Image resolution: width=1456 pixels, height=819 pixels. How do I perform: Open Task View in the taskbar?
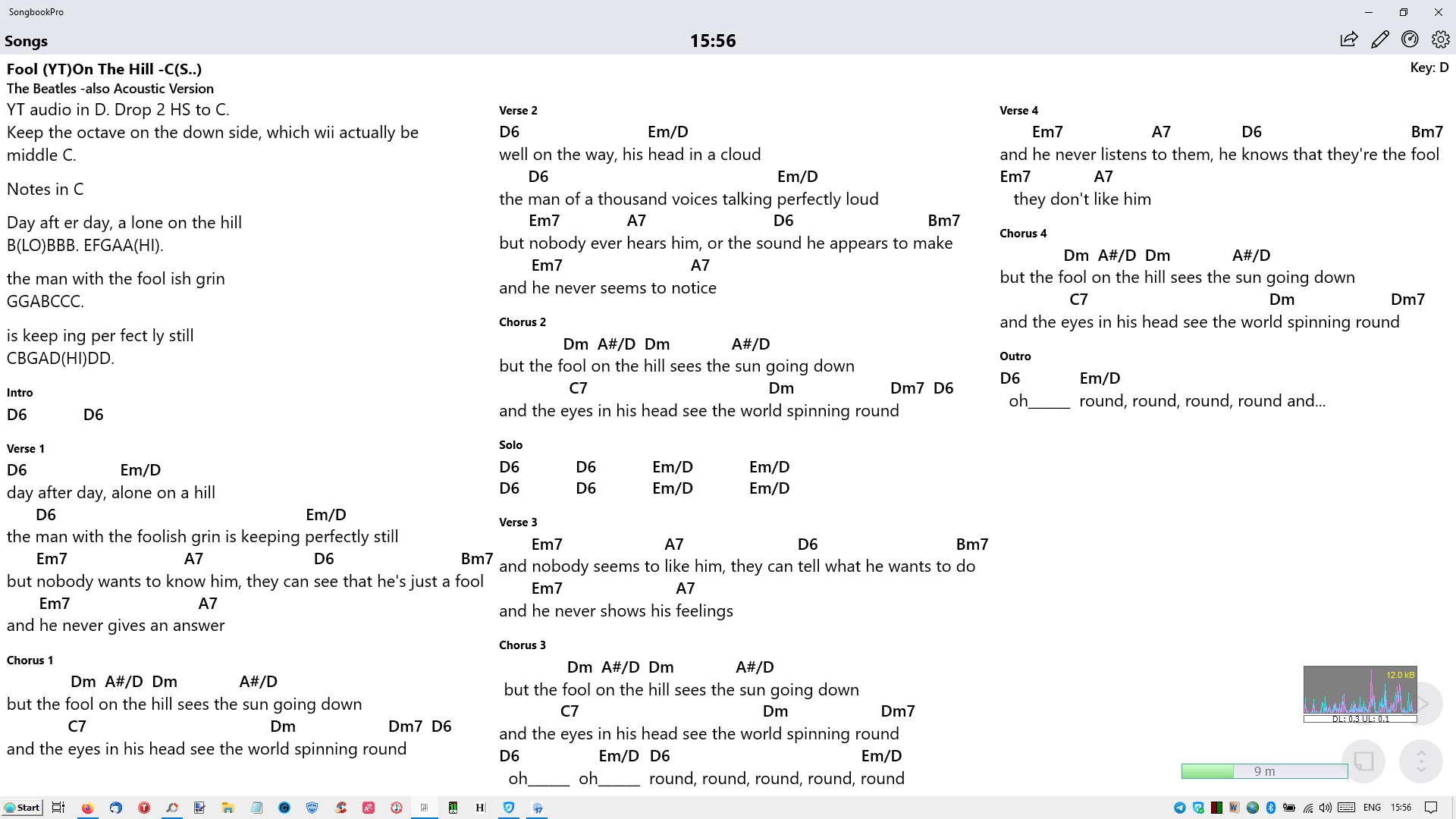coord(58,808)
